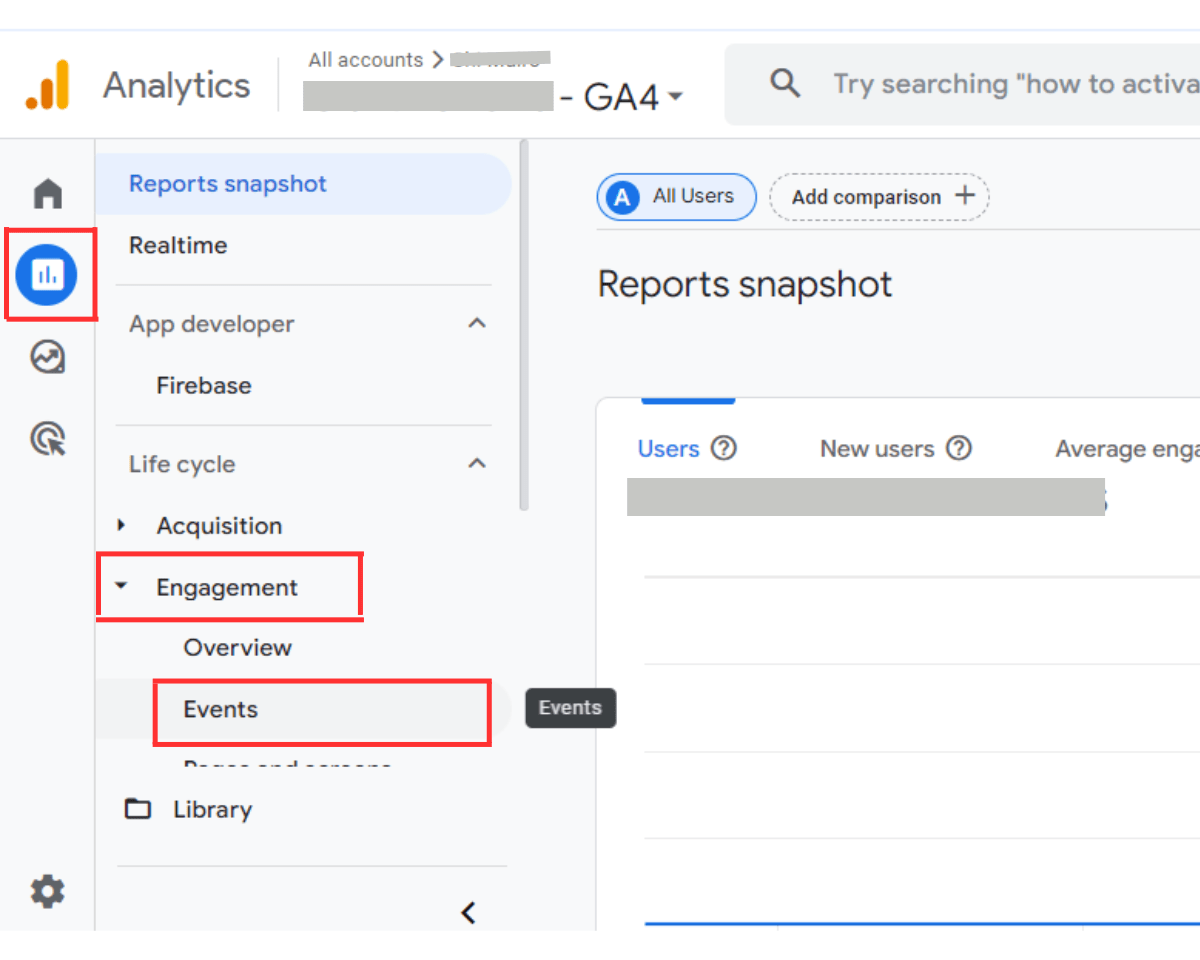Open the Firebase report
This screenshot has height=960, width=1200.
click(204, 385)
